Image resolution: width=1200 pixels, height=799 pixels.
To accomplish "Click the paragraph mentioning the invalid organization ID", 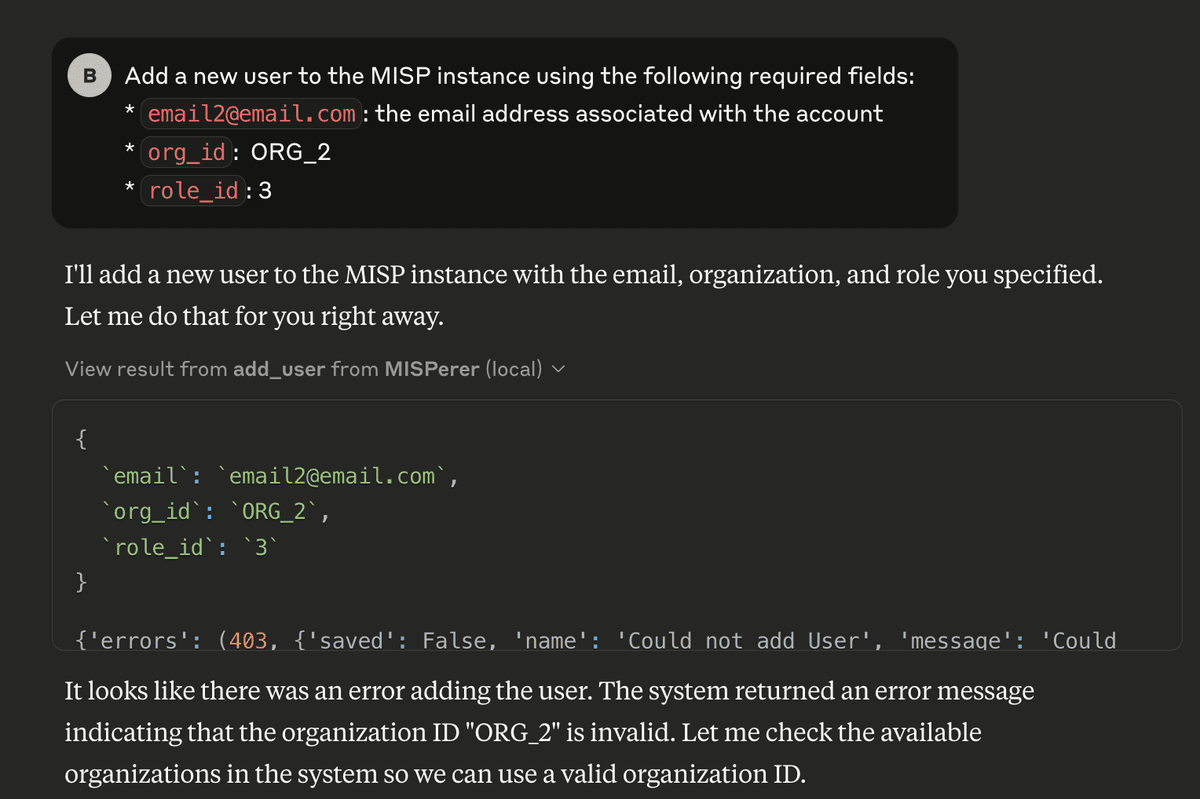I will 549,732.
